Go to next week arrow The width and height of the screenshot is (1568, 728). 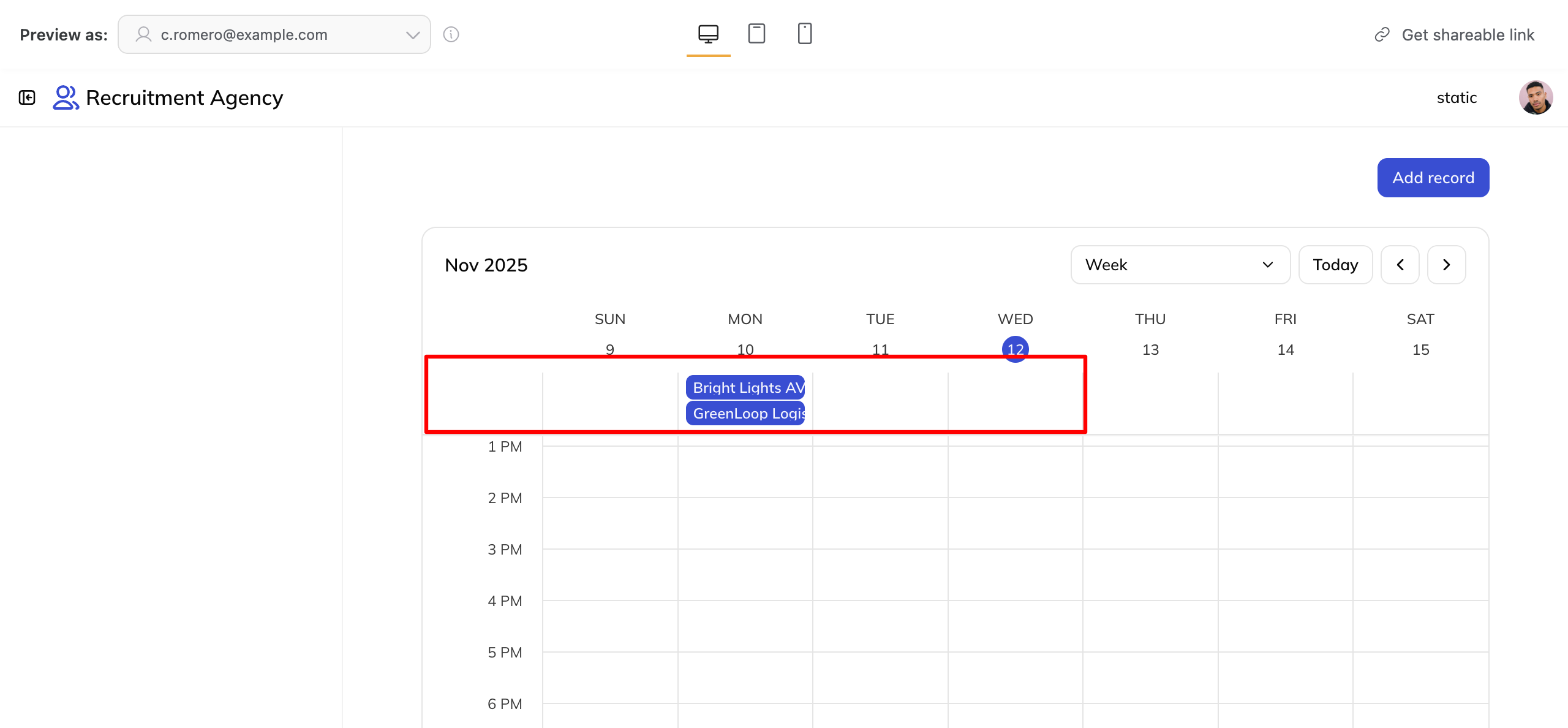(1446, 265)
